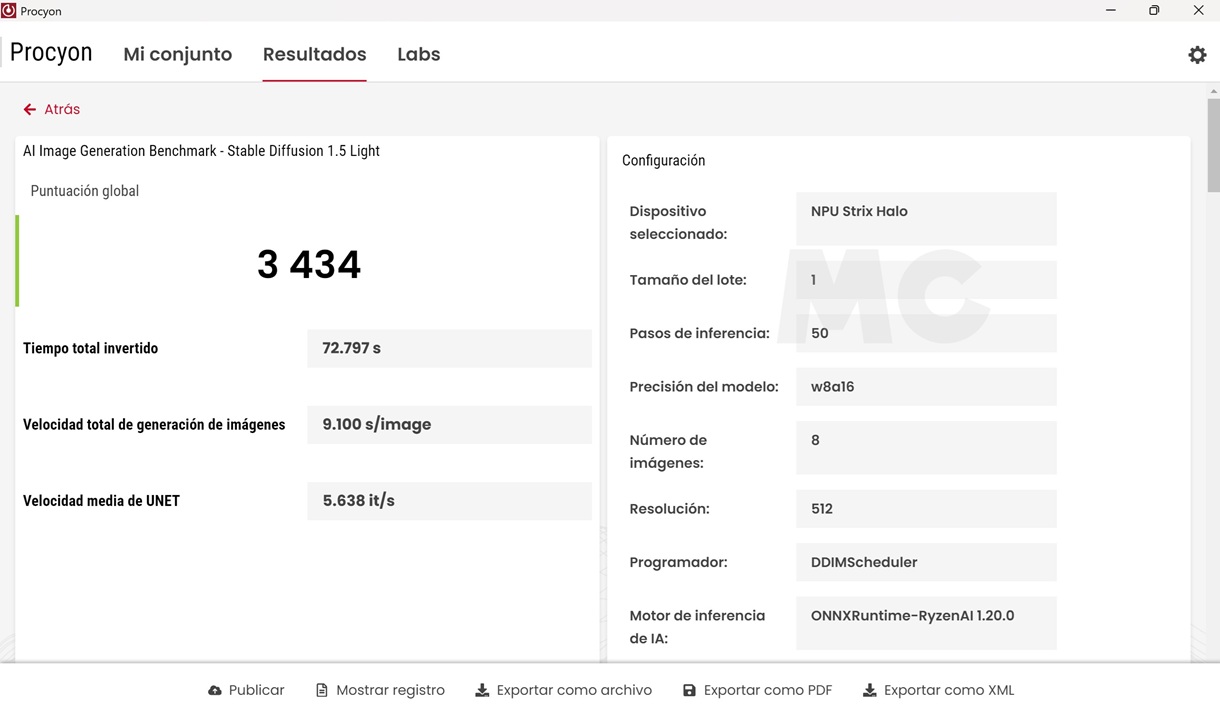Click the Procyon logo text in header
The height and width of the screenshot is (716, 1220).
tap(51, 53)
